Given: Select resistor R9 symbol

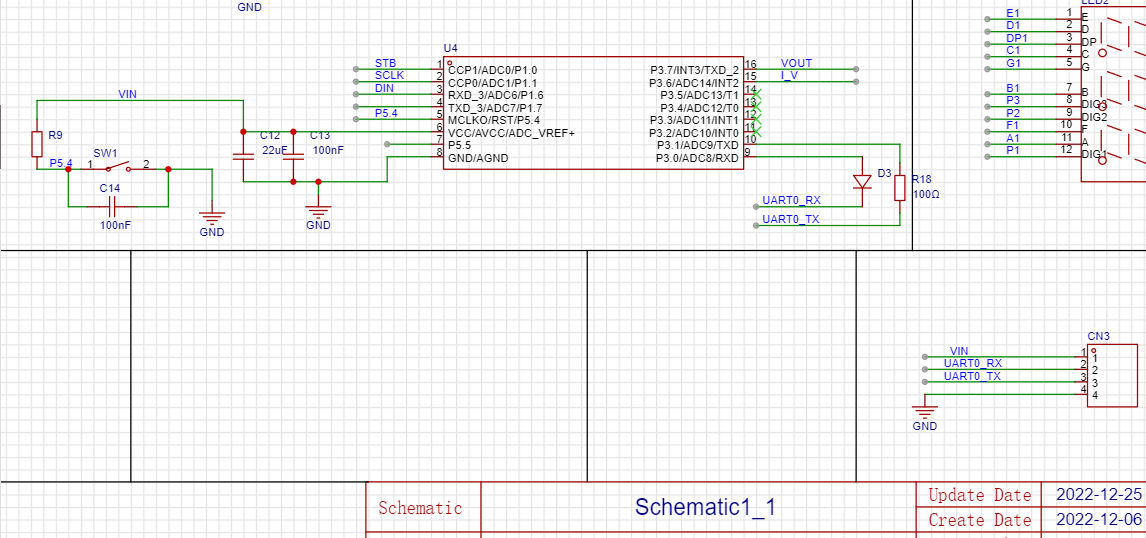Looking at the screenshot, I should 37,144.
